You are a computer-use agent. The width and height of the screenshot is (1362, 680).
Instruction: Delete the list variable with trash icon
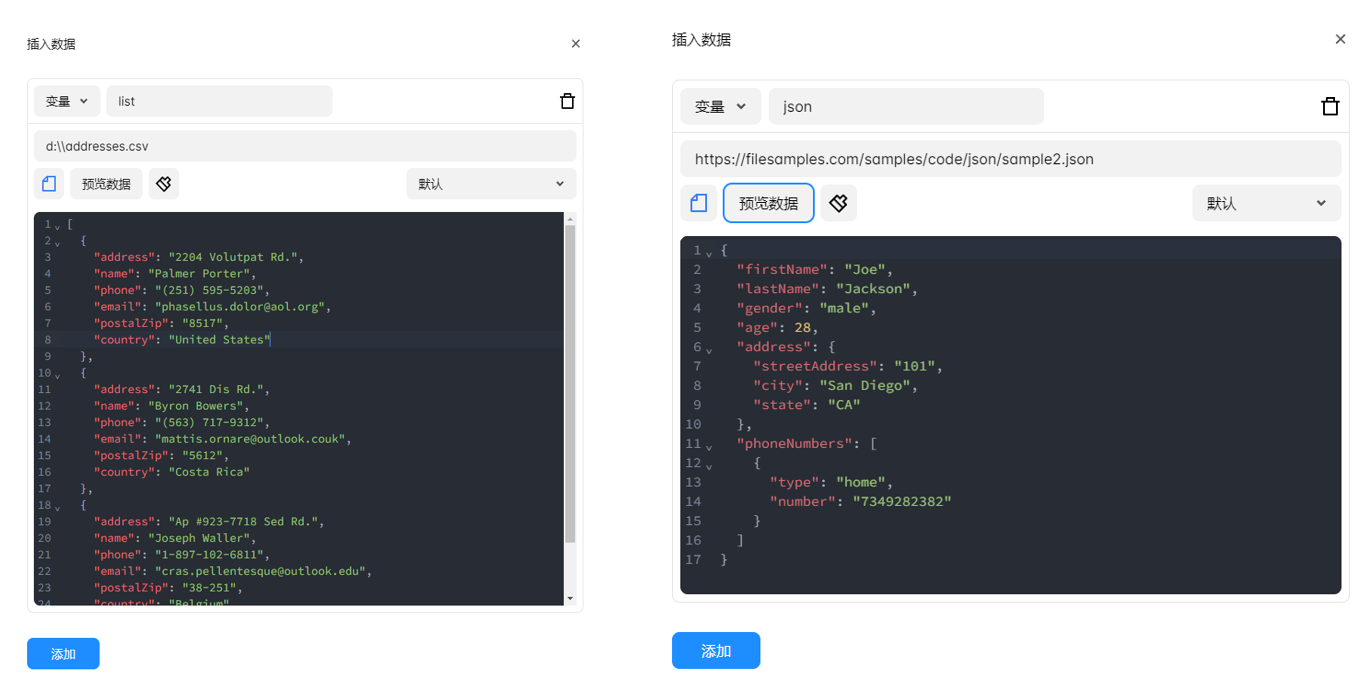coord(567,101)
